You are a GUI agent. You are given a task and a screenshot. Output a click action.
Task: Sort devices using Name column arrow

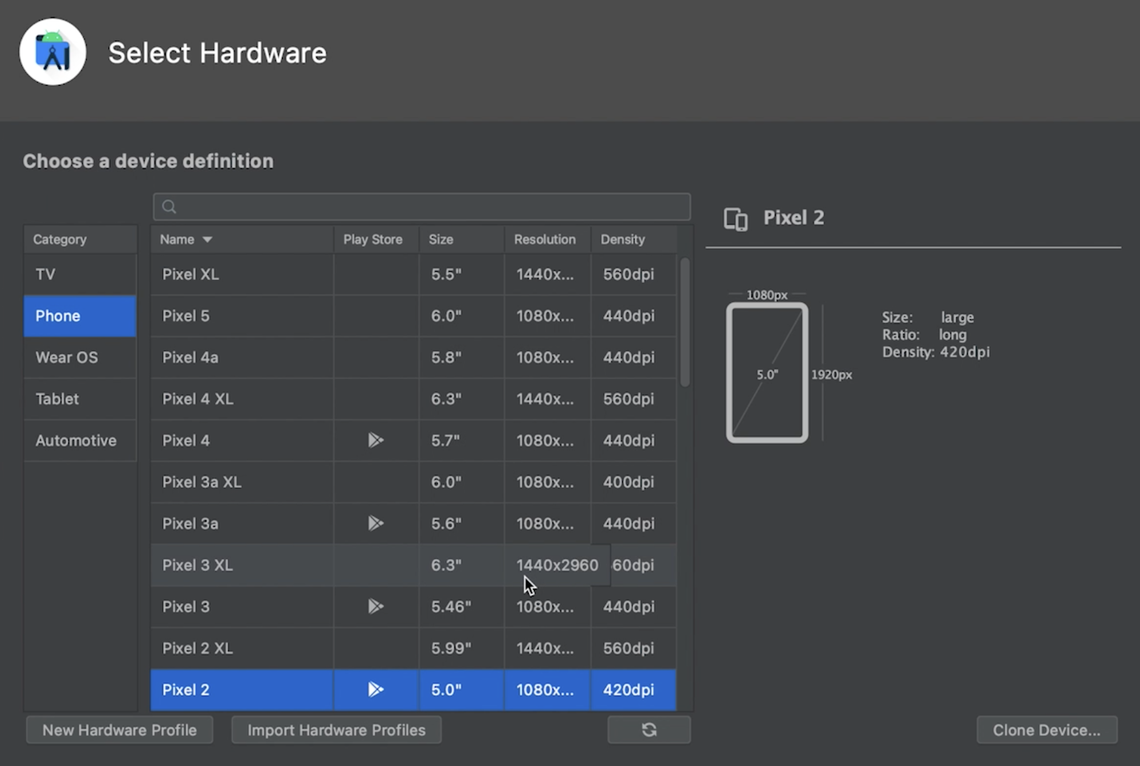(207, 239)
